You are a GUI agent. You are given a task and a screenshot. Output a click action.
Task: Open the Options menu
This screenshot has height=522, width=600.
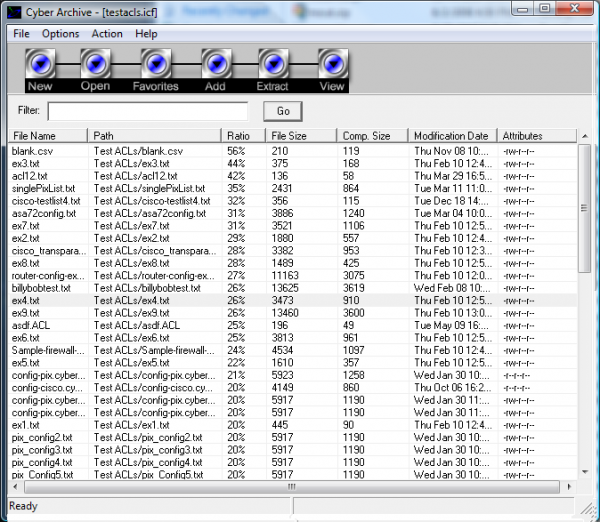point(60,34)
